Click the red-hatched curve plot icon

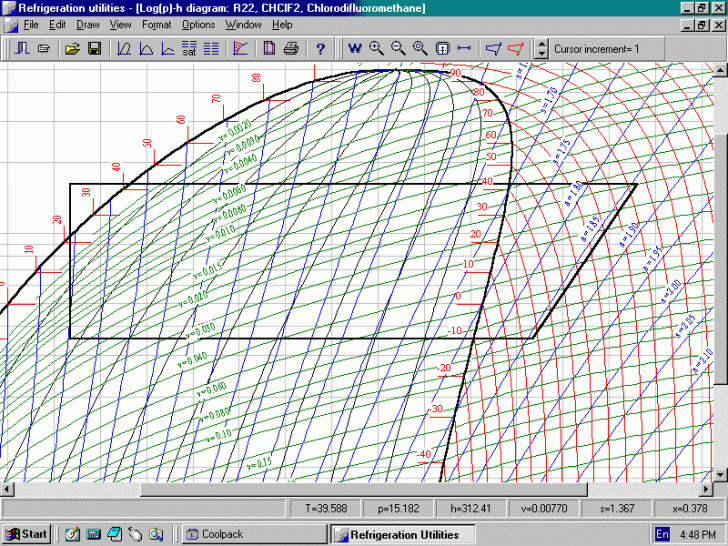click(x=240, y=48)
